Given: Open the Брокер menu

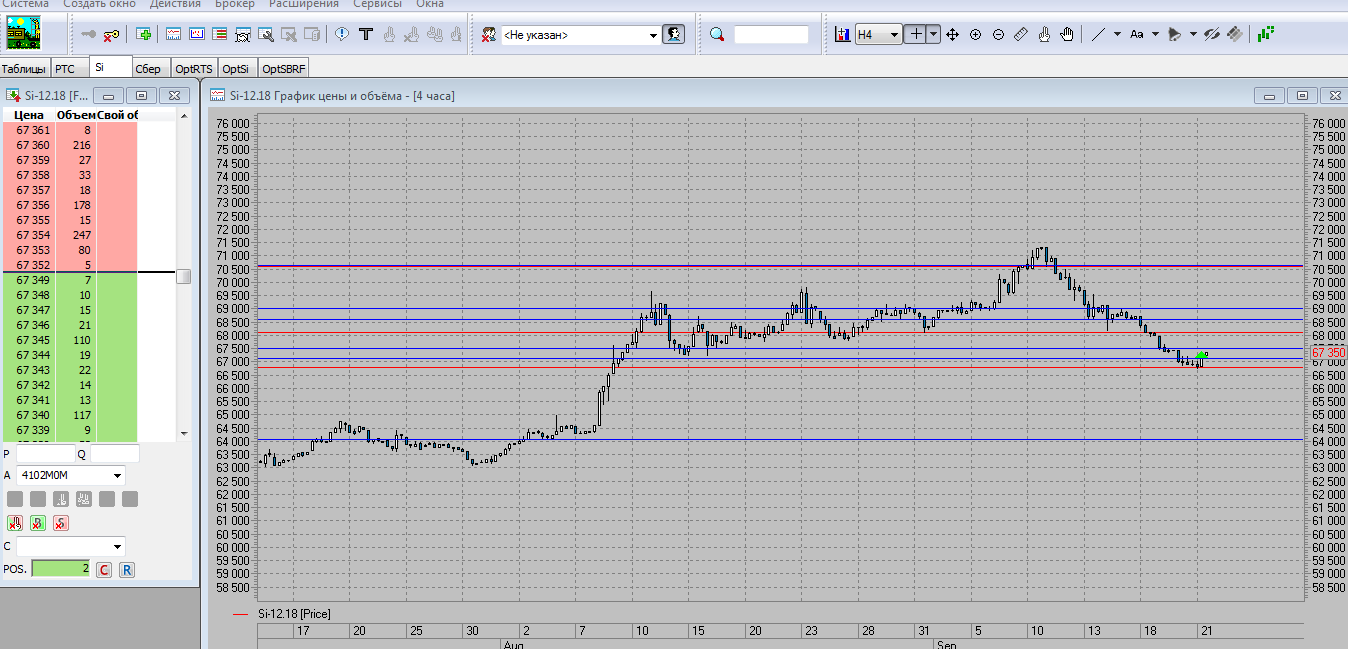Looking at the screenshot, I should pos(234,4).
